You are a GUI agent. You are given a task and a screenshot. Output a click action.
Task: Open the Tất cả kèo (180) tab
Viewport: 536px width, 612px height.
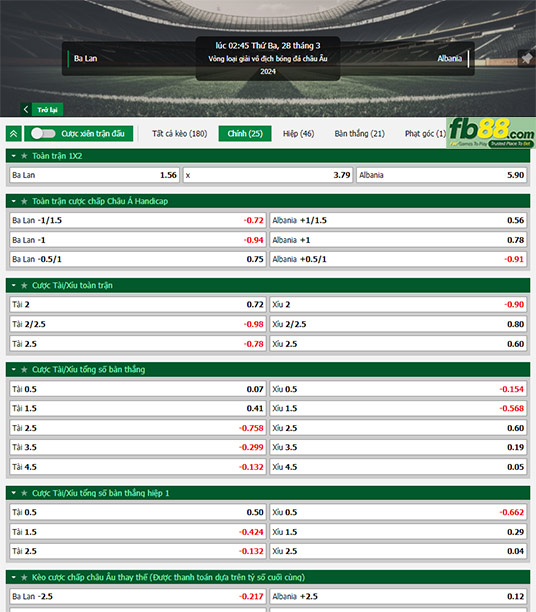pos(180,133)
